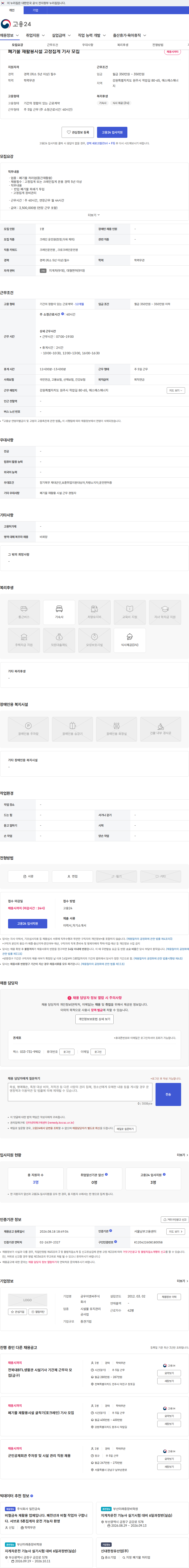Select the 근무조건 section tab
189x1568 pixels.
[52, 45]
